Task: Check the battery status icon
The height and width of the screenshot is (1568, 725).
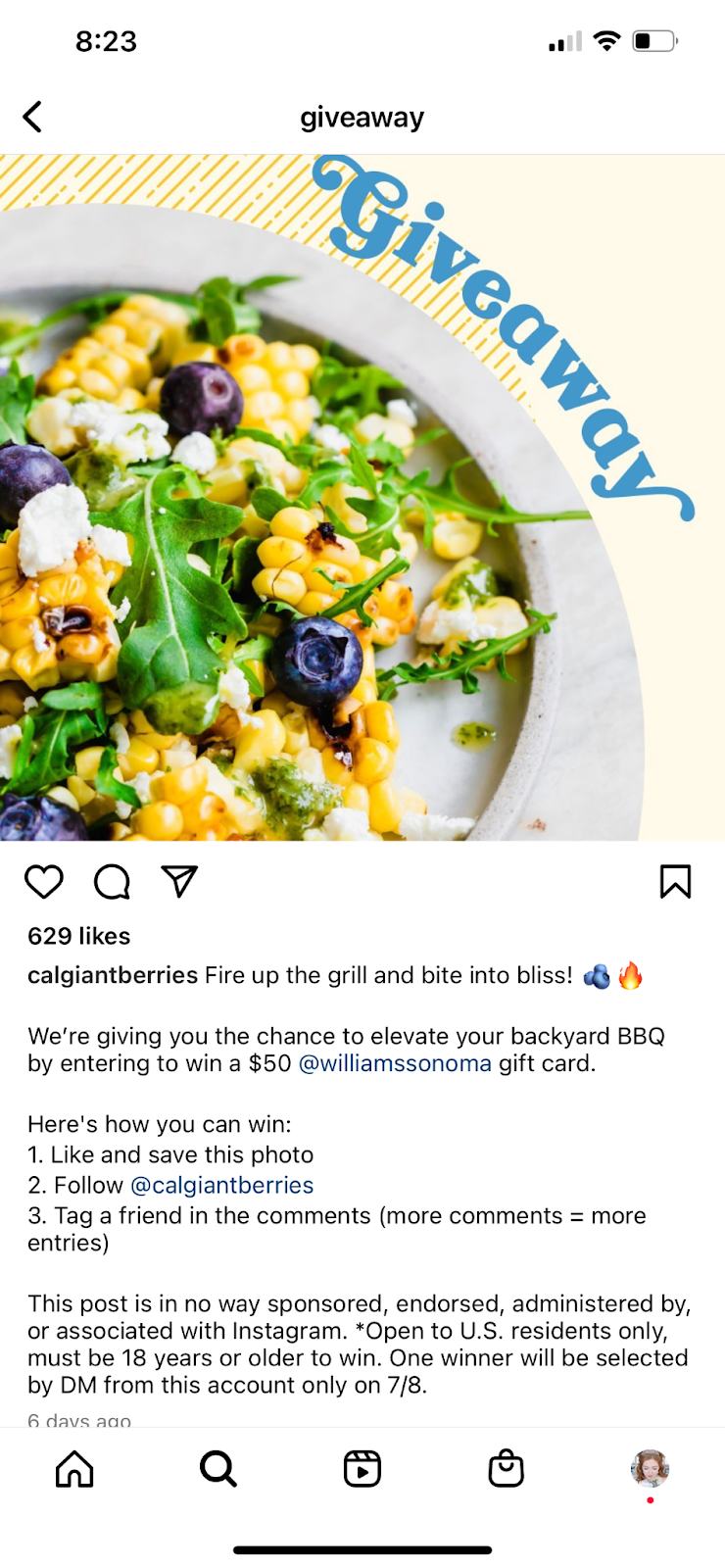Action: [x=654, y=40]
